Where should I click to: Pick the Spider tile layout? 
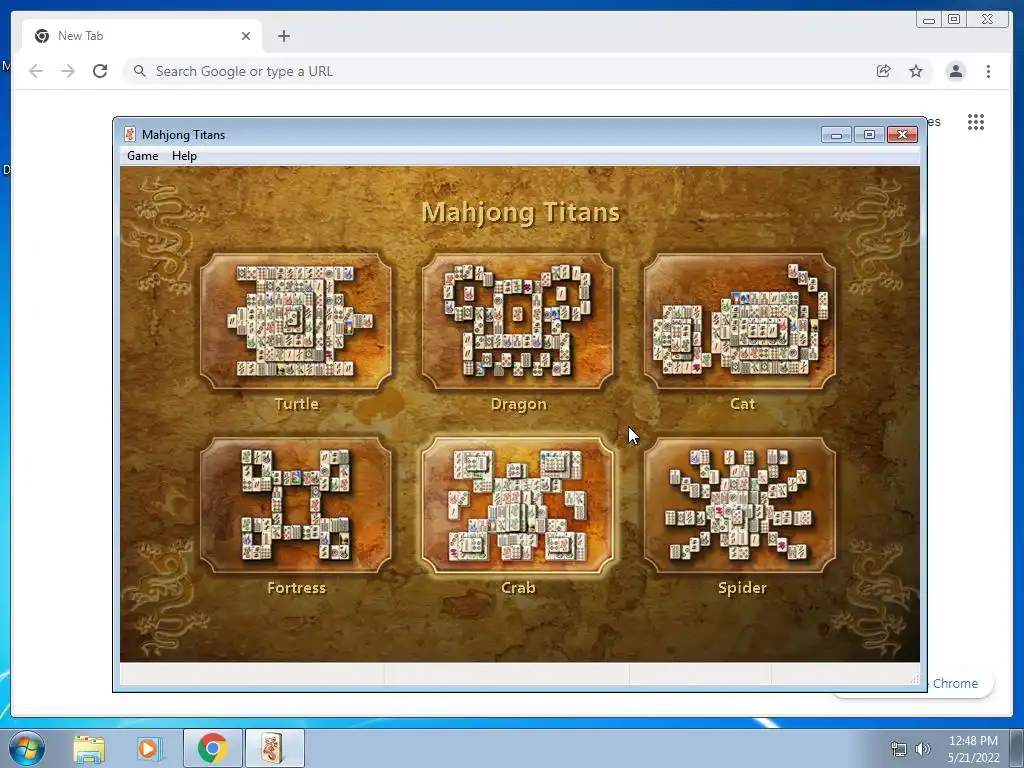(x=740, y=505)
